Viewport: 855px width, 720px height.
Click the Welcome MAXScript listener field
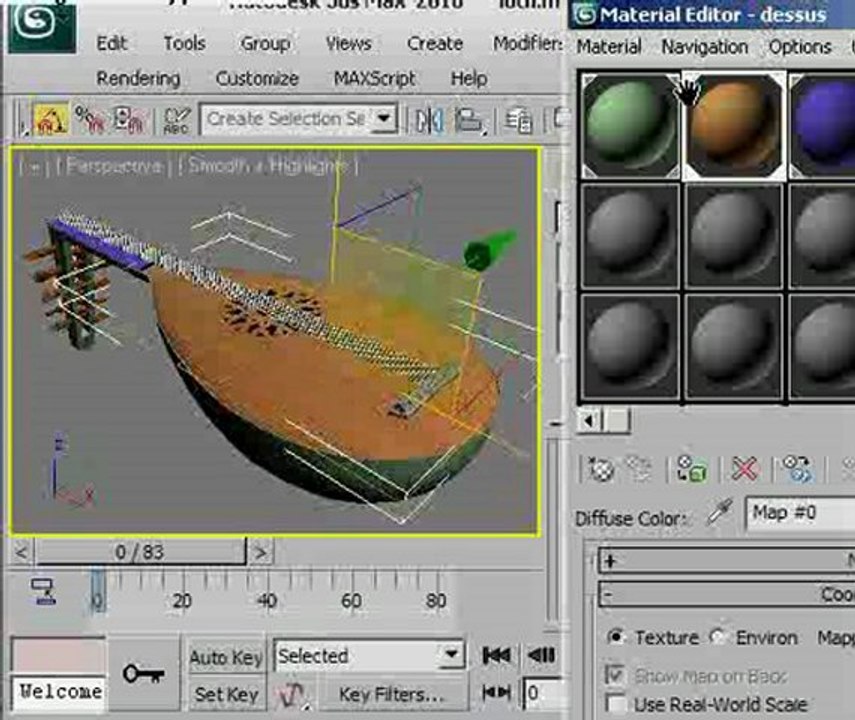pos(59,693)
